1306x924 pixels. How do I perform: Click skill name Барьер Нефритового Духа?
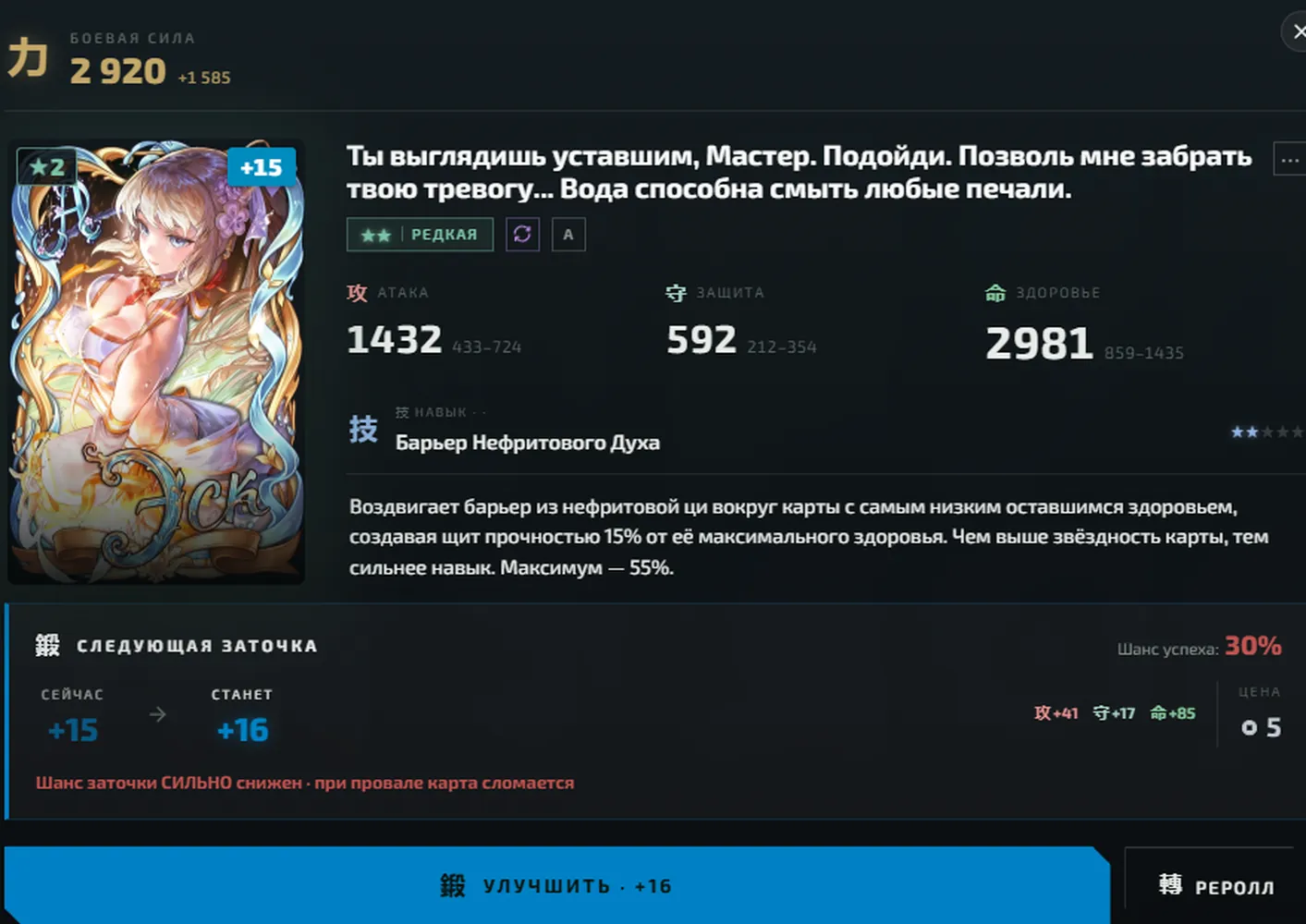[x=528, y=443]
